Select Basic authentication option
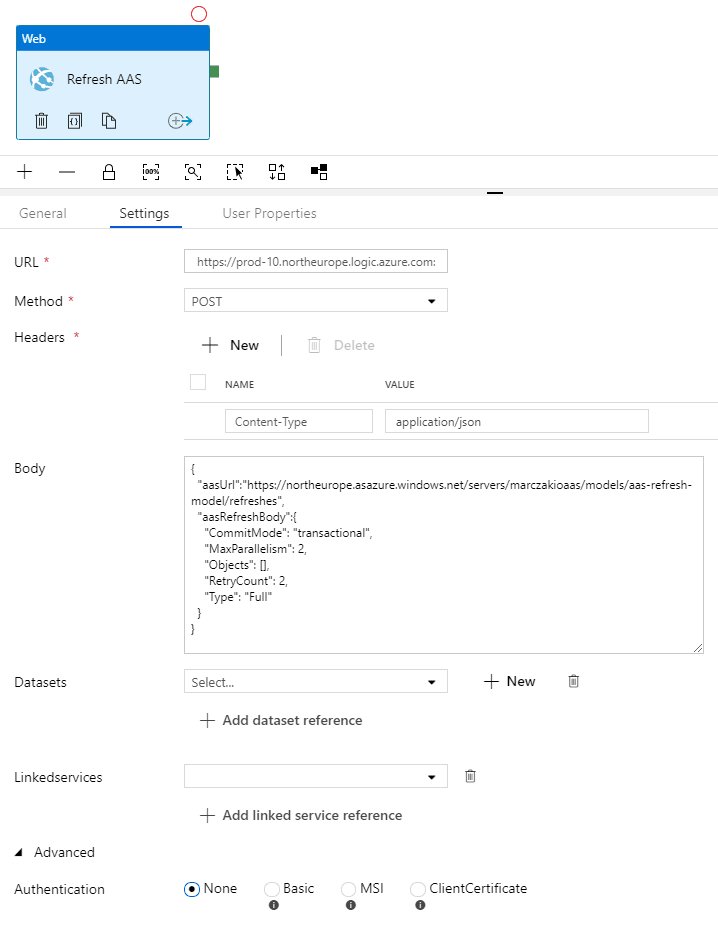The width and height of the screenshot is (718, 934). (x=272, y=889)
